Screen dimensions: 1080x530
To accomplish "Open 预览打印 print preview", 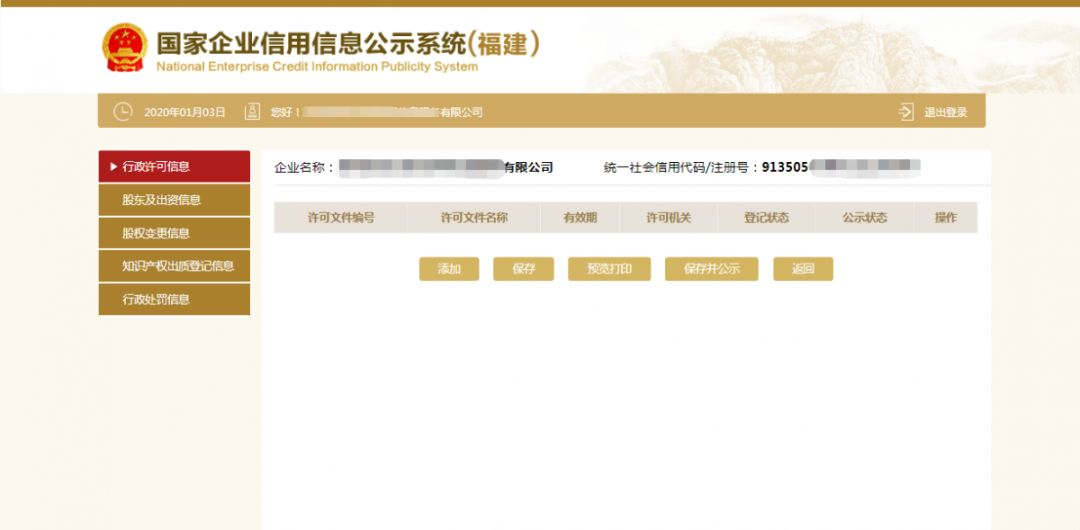I will click(609, 269).
